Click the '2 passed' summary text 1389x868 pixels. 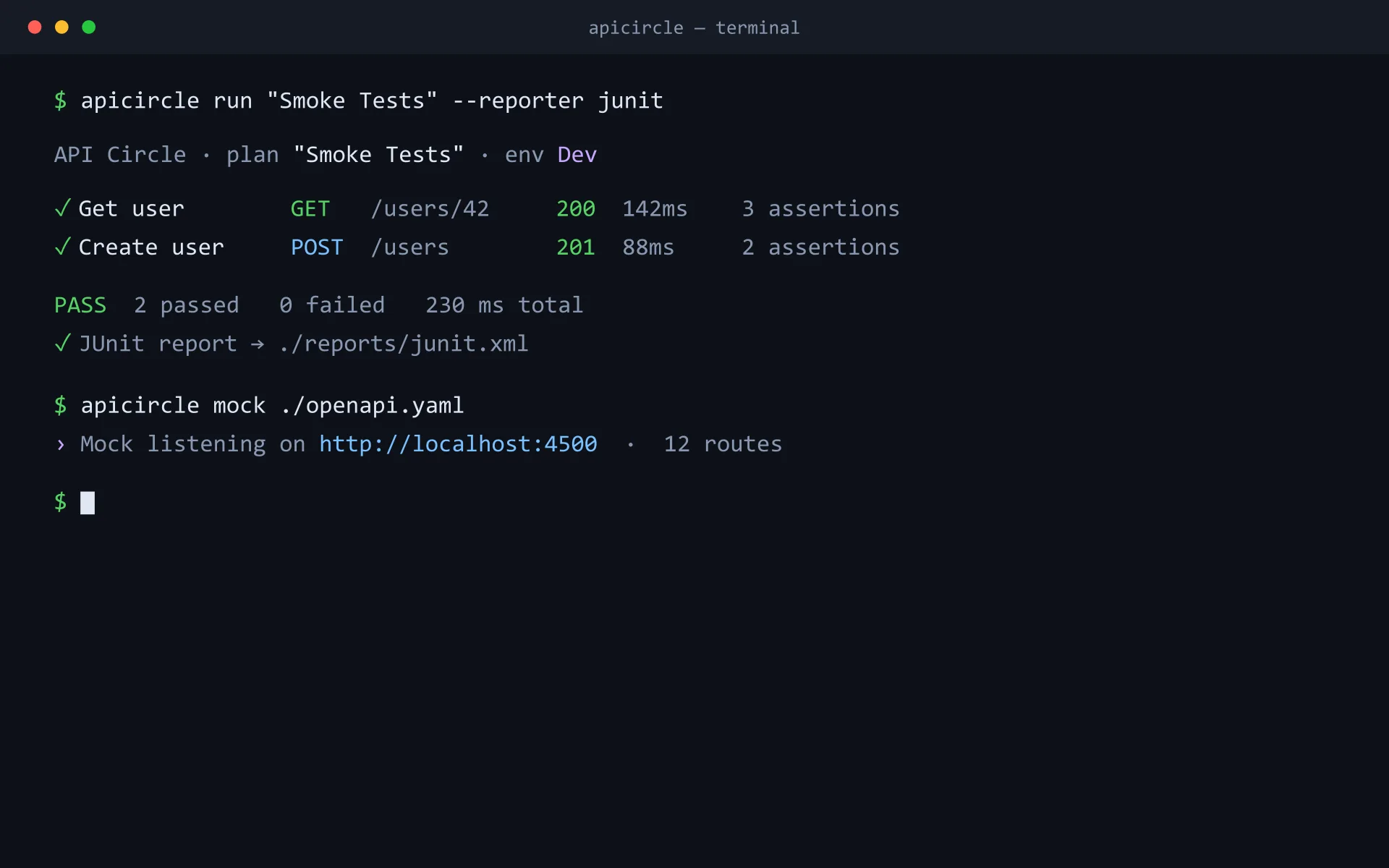(x=186, y=305)
